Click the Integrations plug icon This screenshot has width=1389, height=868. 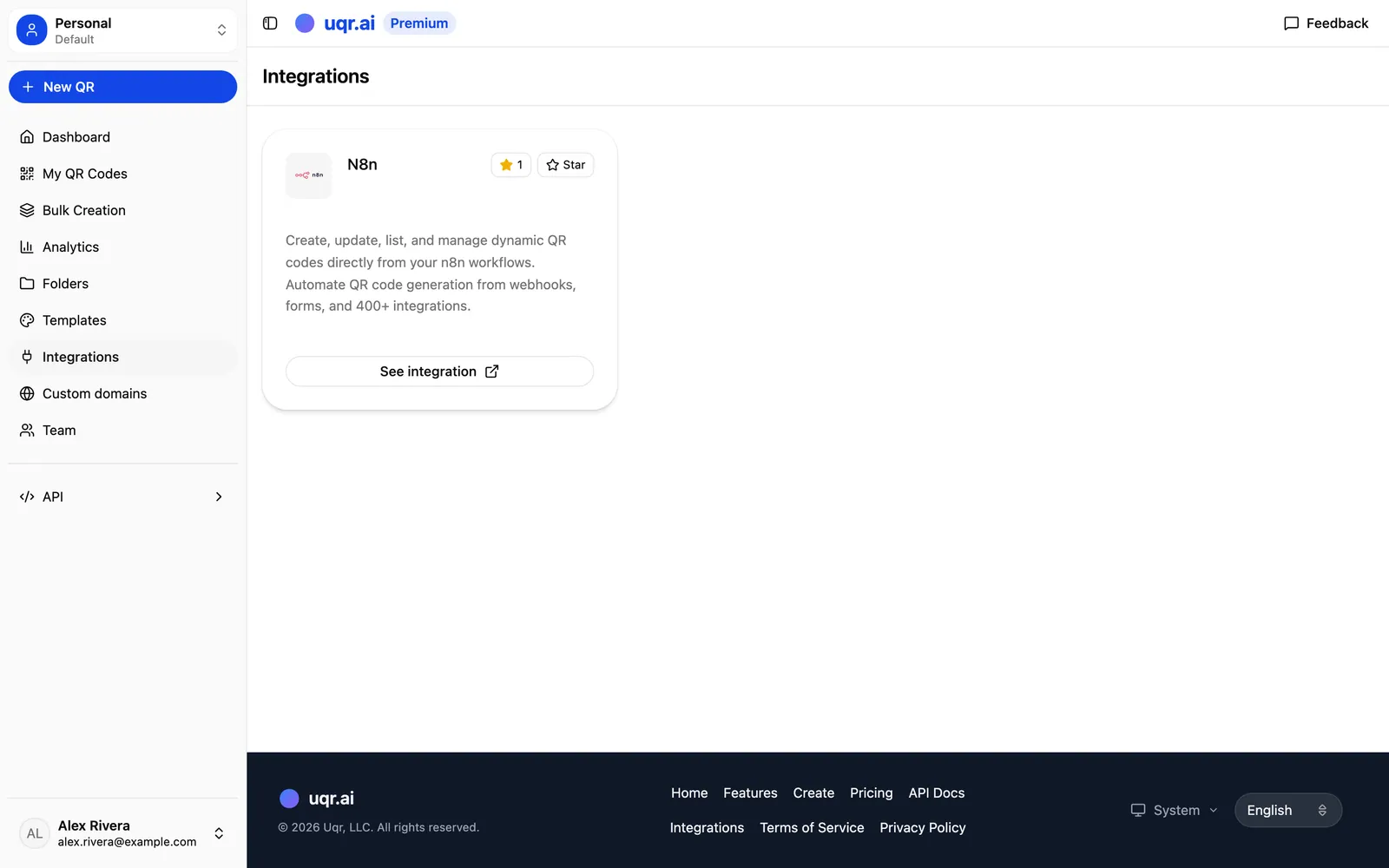(x=27, y=357)
